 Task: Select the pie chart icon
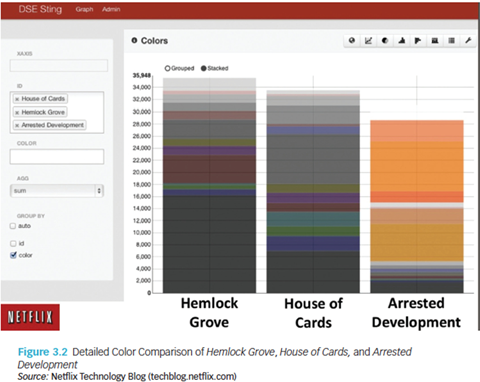[x=385, y=41]
